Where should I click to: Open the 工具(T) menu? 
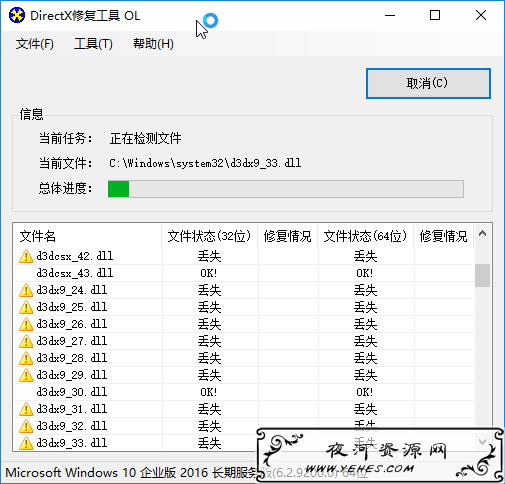coord(93,44)
